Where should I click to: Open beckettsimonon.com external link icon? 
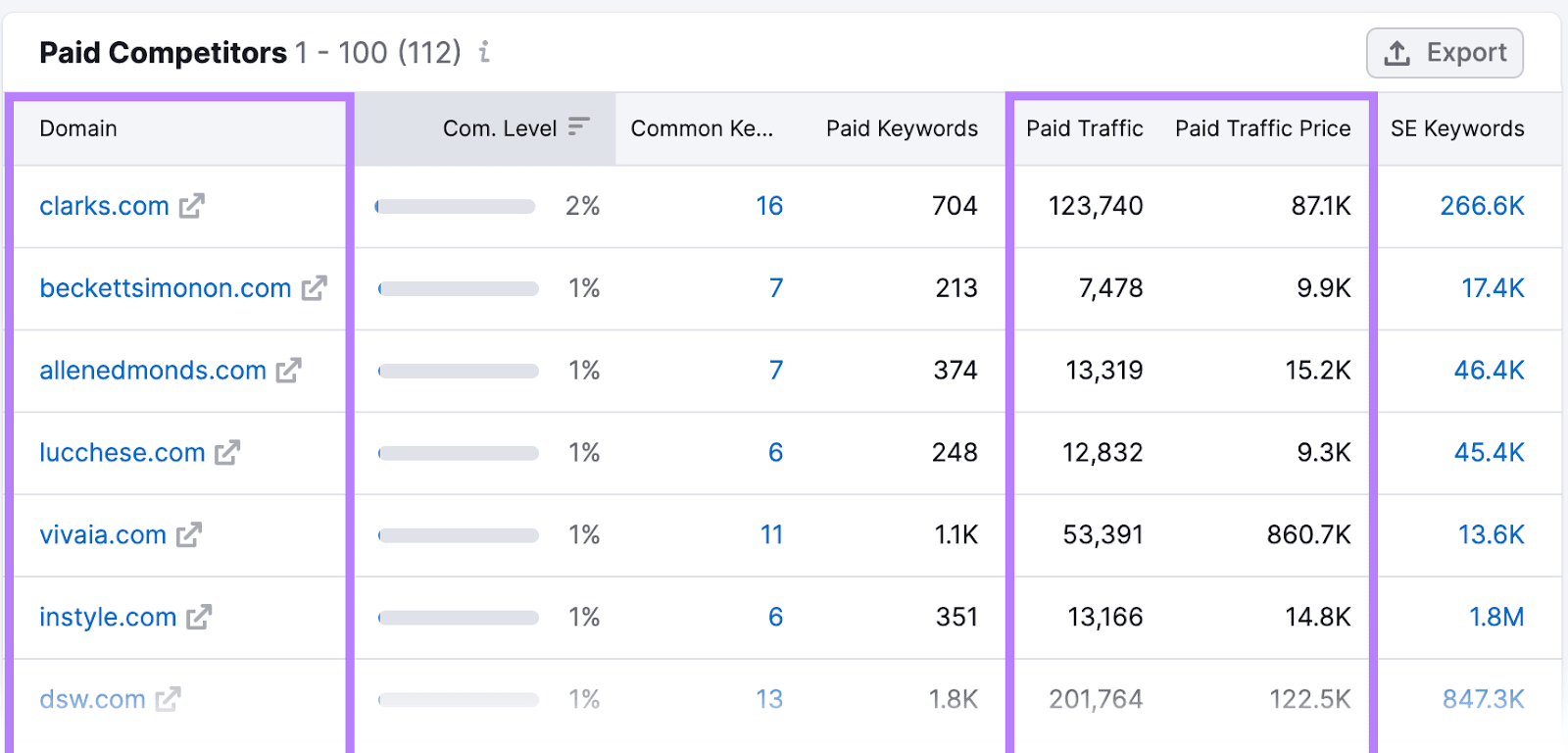pos(315,288)
